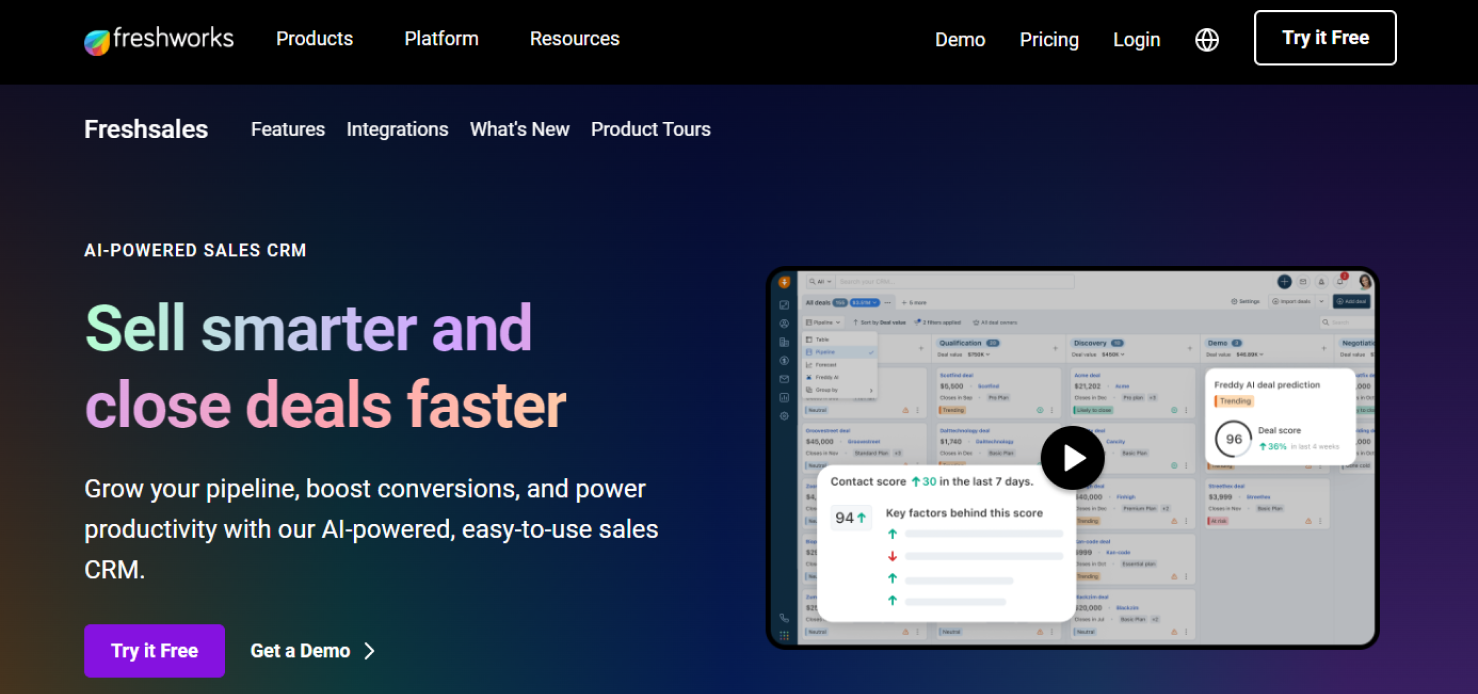Viewport: 1478px width, 694px height.
Task: Click the apps grid icon in preview sidebar
Action: [x=784, y=635]
